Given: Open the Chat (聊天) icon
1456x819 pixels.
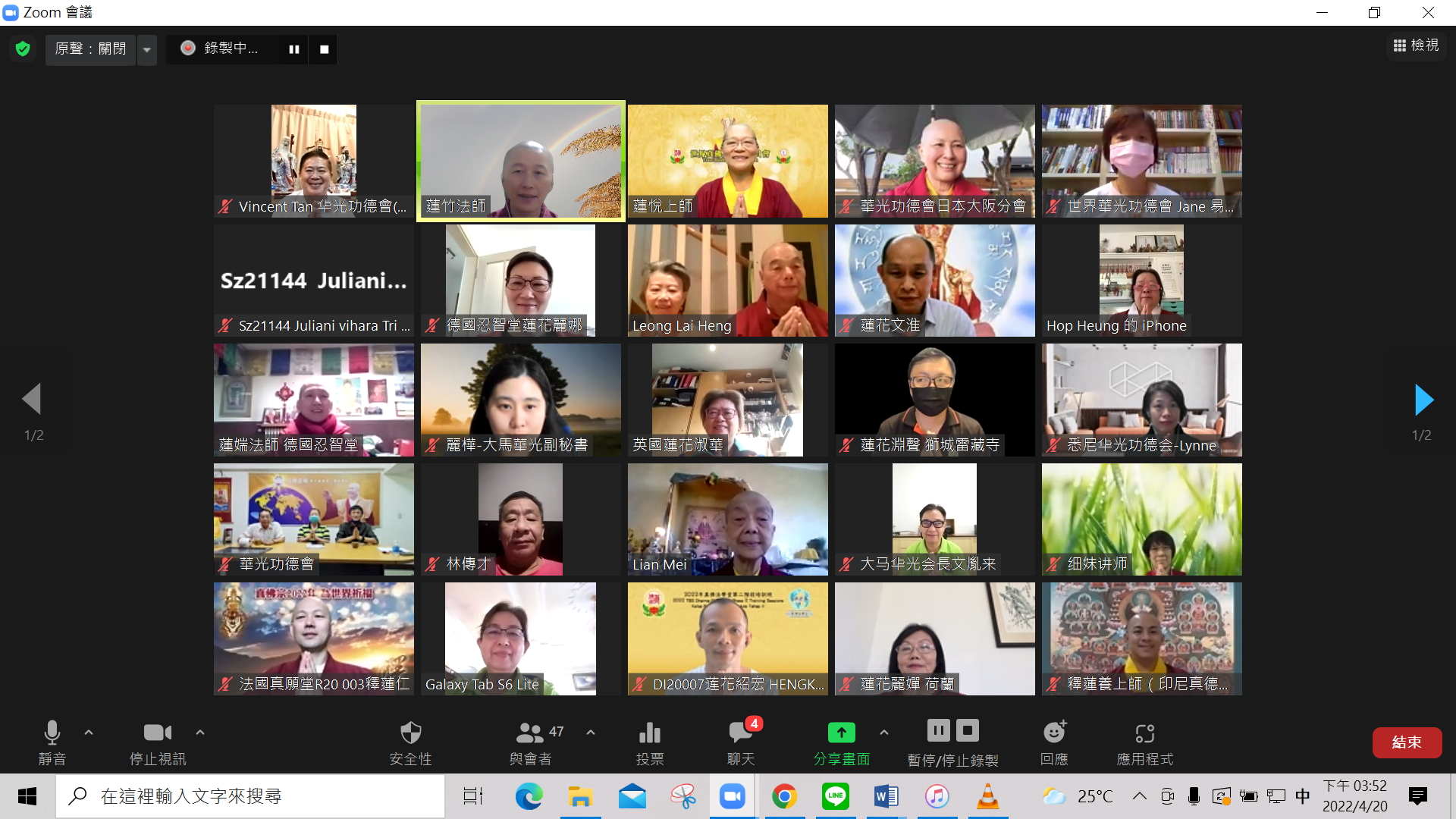Looking at the screenshot, I should (740, 733).
